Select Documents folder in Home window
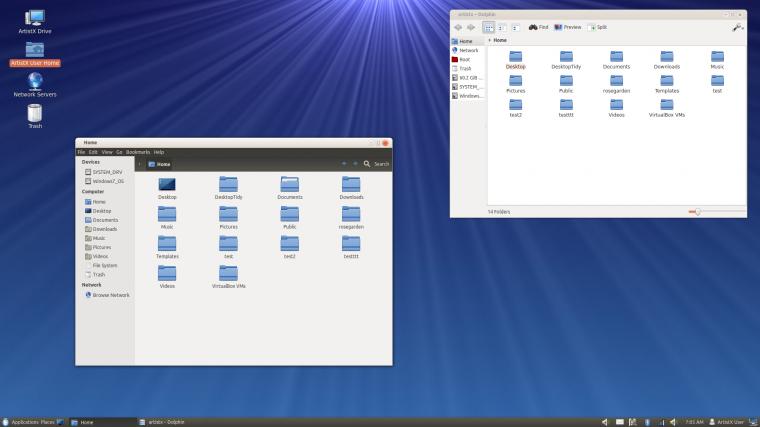Image resolution: width=760 pixels, height=427 pixels. [x=290, y=188]
